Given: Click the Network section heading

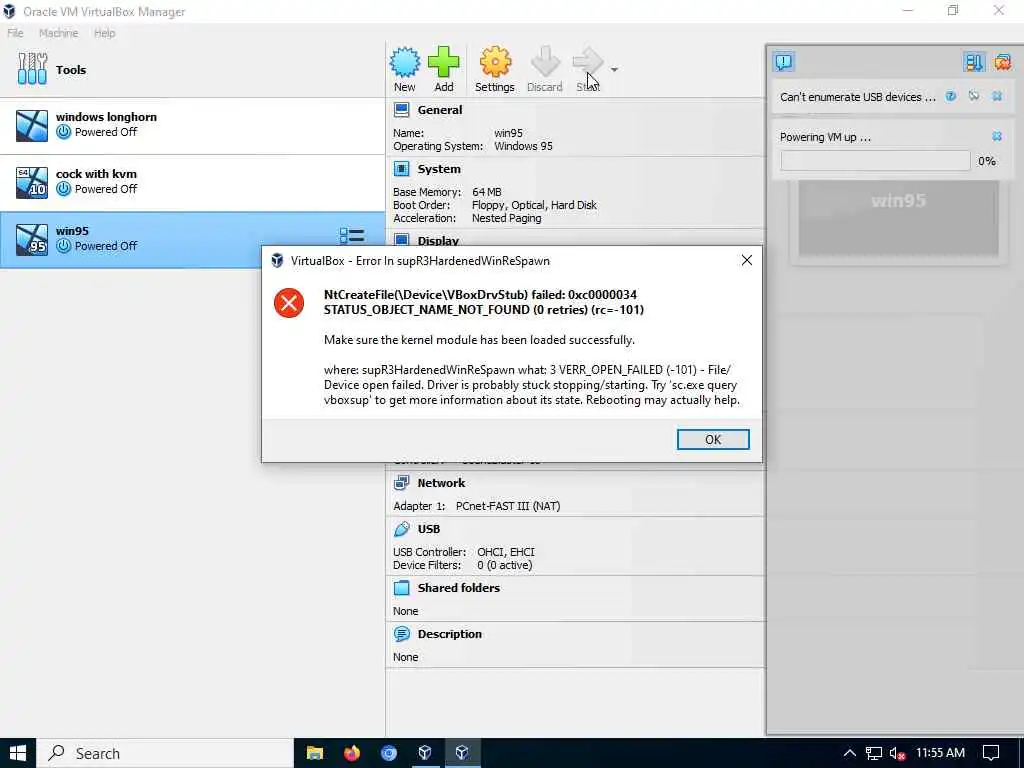Looking at the screenshot, I should tap(441, 483).
